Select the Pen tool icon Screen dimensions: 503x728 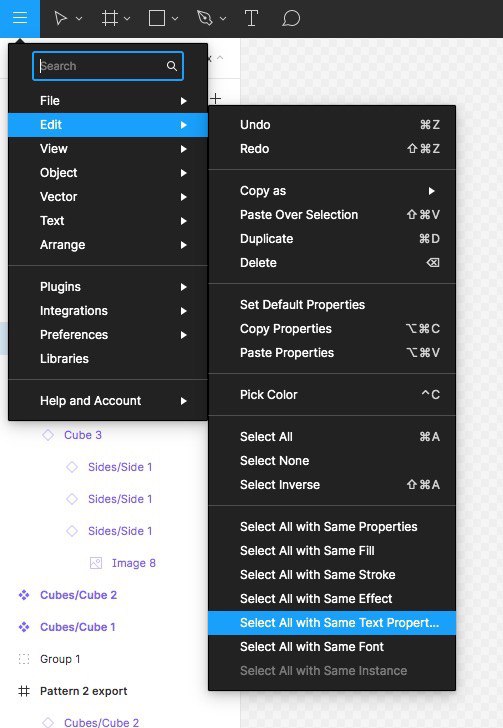(205, 19)
